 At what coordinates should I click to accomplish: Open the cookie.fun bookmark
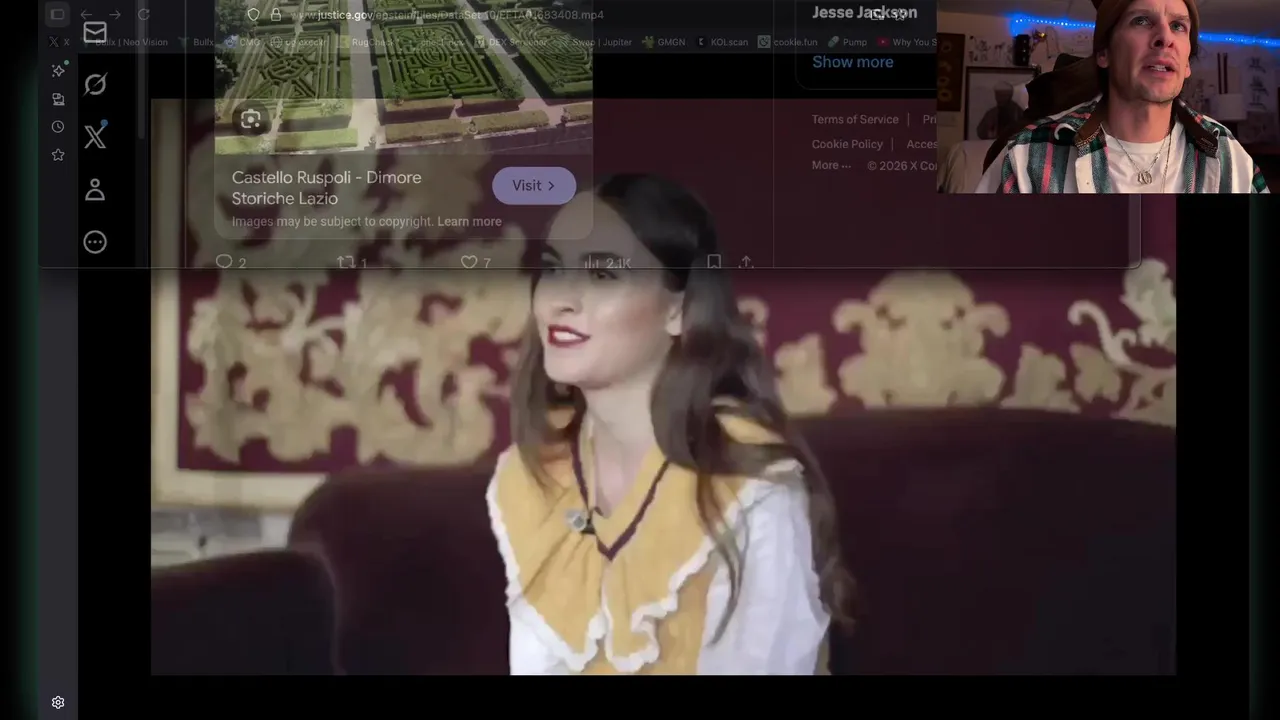coord(788,42)
